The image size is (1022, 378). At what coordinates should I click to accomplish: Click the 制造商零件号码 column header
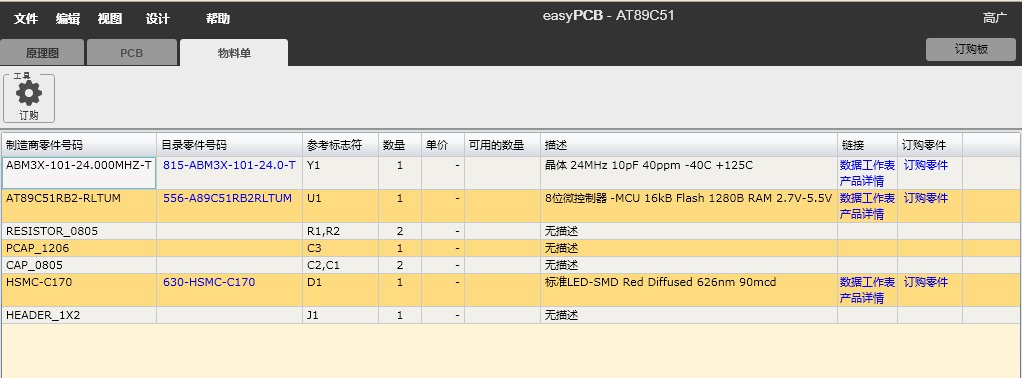point(79,145)
